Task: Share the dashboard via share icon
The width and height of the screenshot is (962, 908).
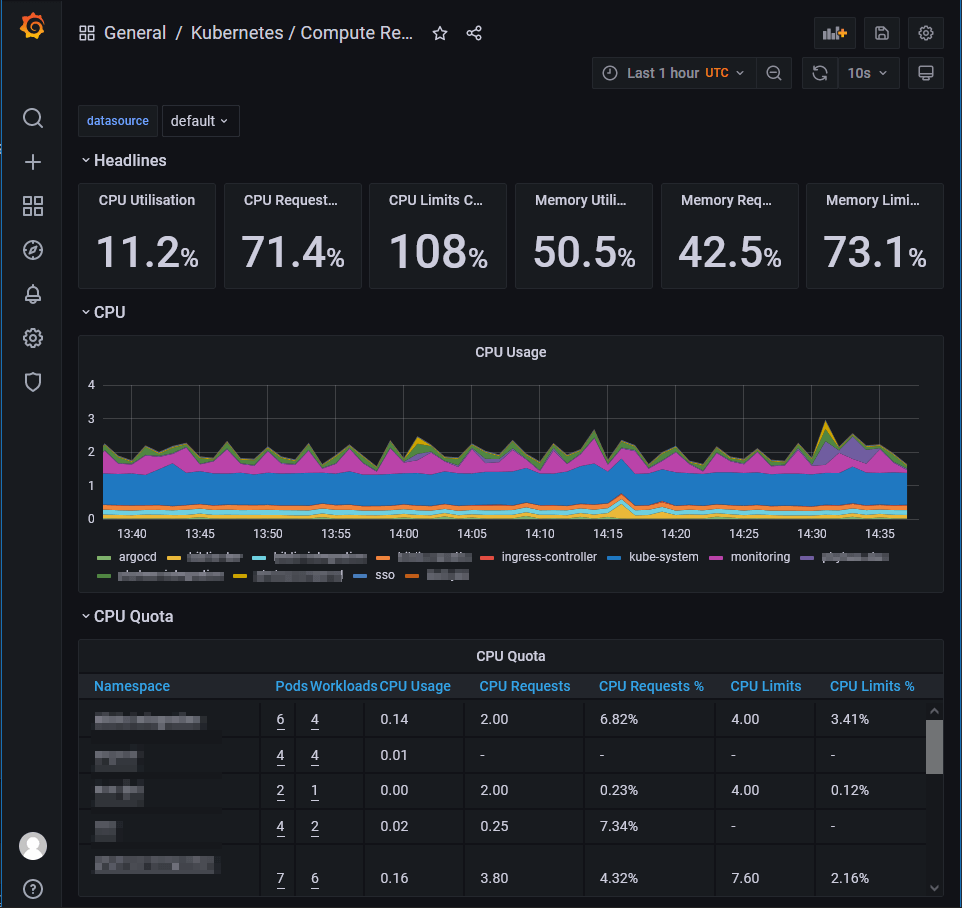Action: 474,33
